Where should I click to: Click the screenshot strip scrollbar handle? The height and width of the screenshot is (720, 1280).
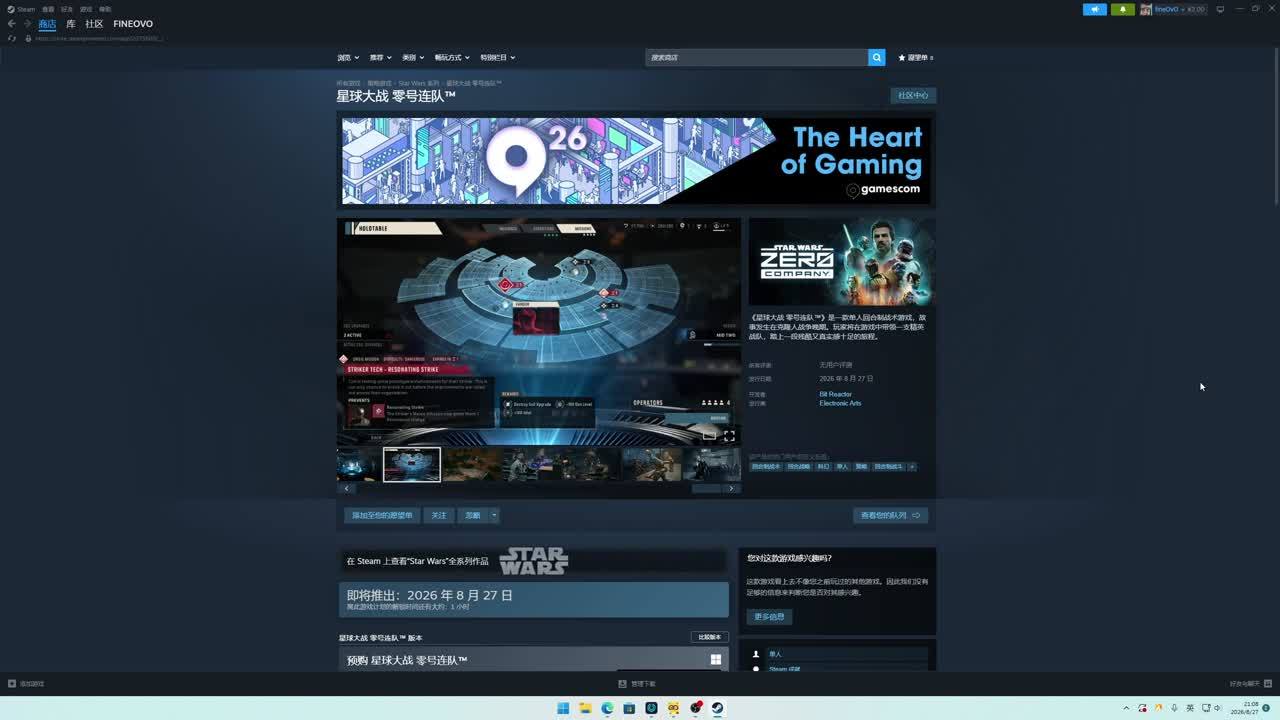[706, 489]
